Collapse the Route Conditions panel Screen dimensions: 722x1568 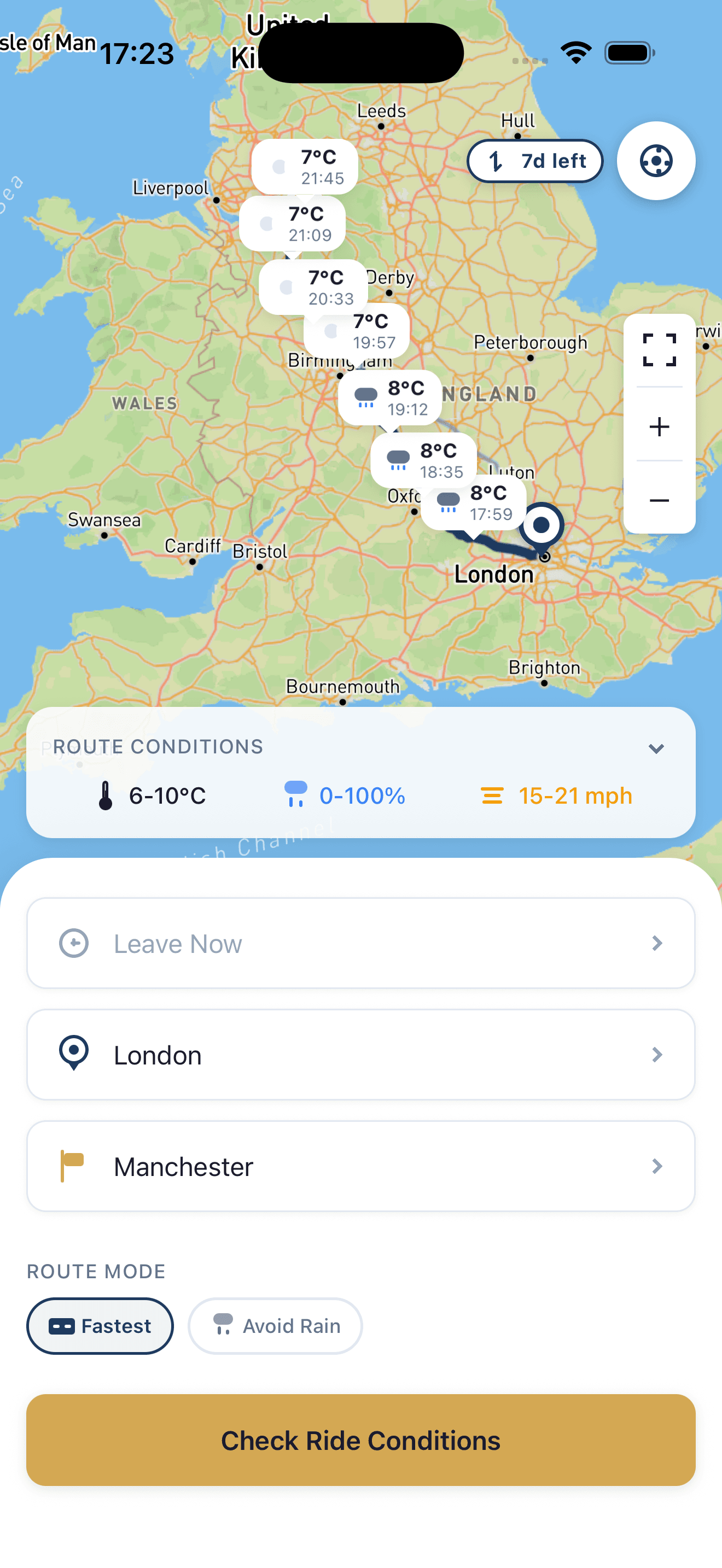(x=656, y=748)
